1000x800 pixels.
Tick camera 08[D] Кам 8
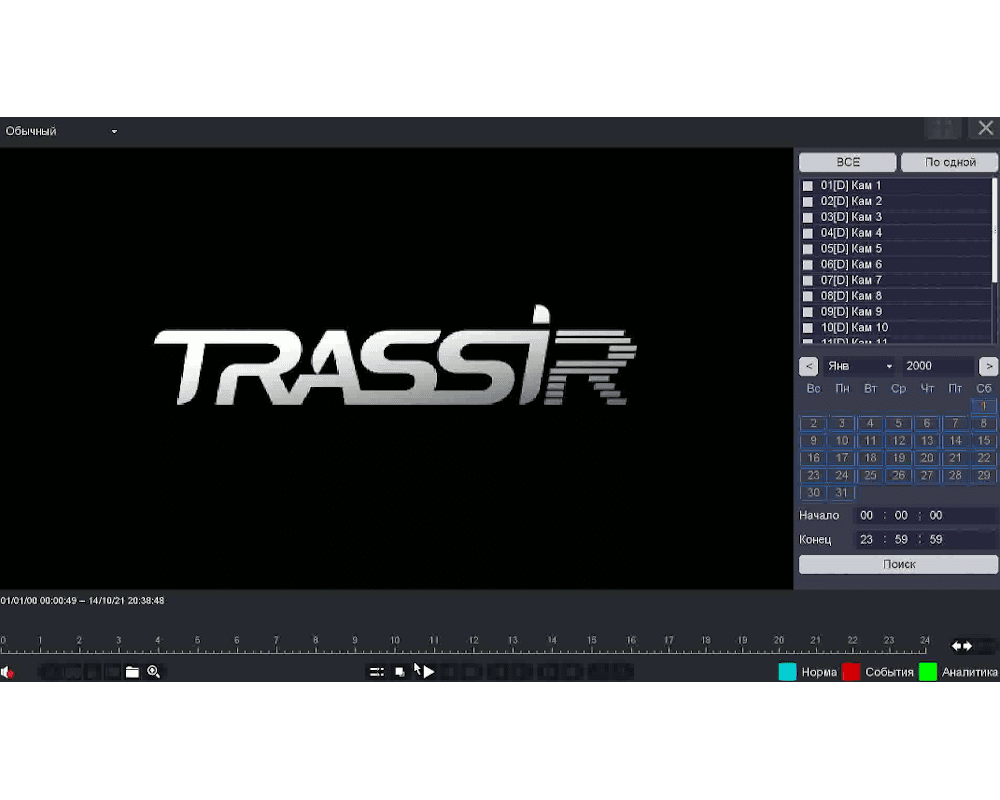click(x=807, y=296)
